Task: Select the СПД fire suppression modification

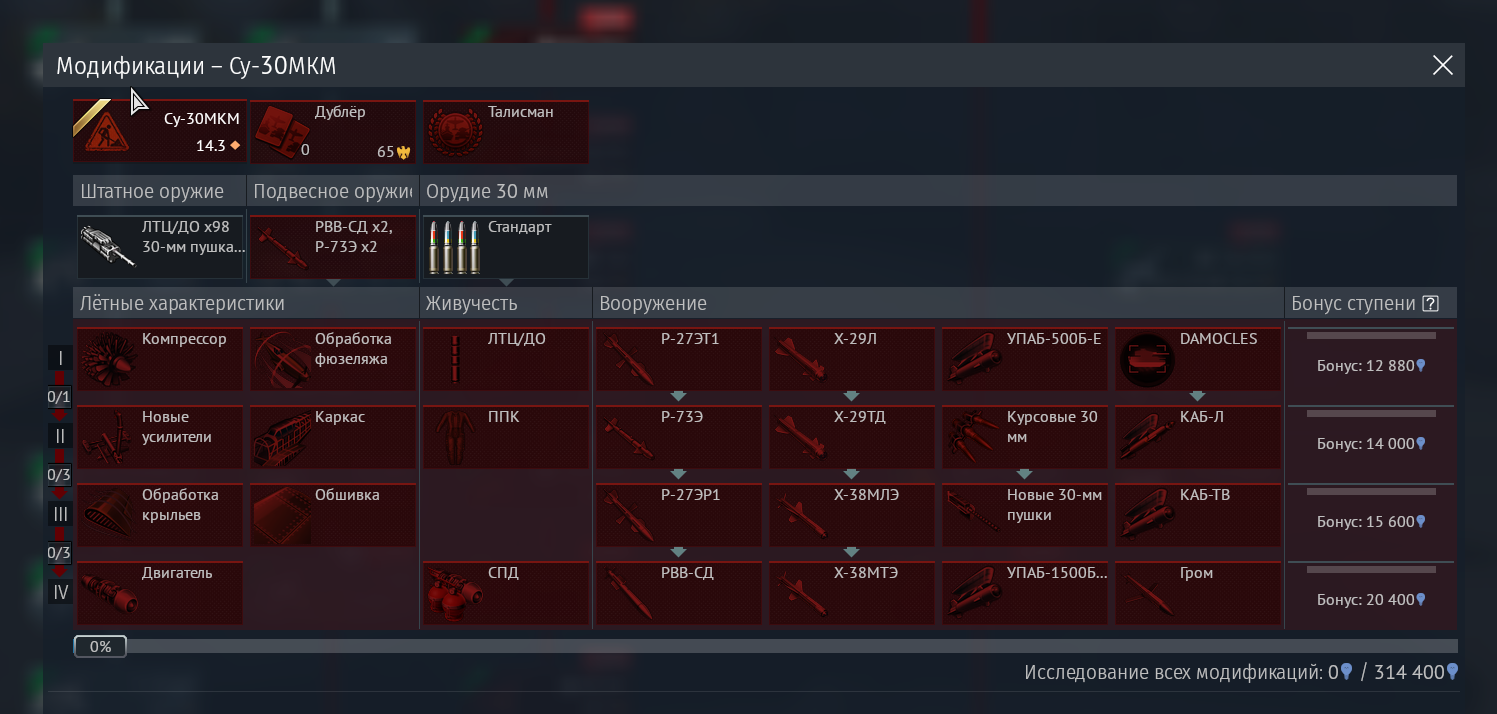Action: click(506, 593)
